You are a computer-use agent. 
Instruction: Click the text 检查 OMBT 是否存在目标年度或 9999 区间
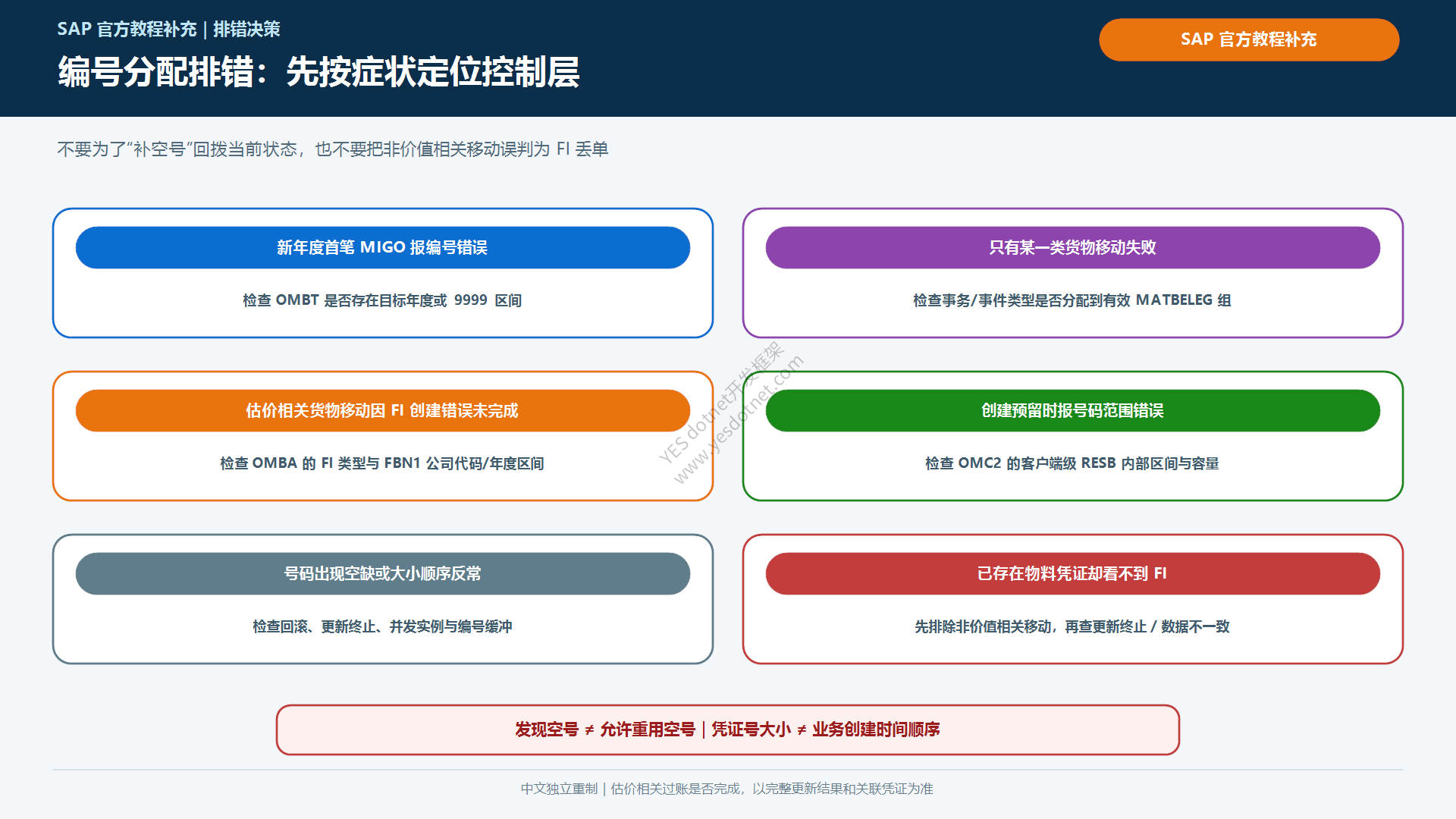(382, 300)
